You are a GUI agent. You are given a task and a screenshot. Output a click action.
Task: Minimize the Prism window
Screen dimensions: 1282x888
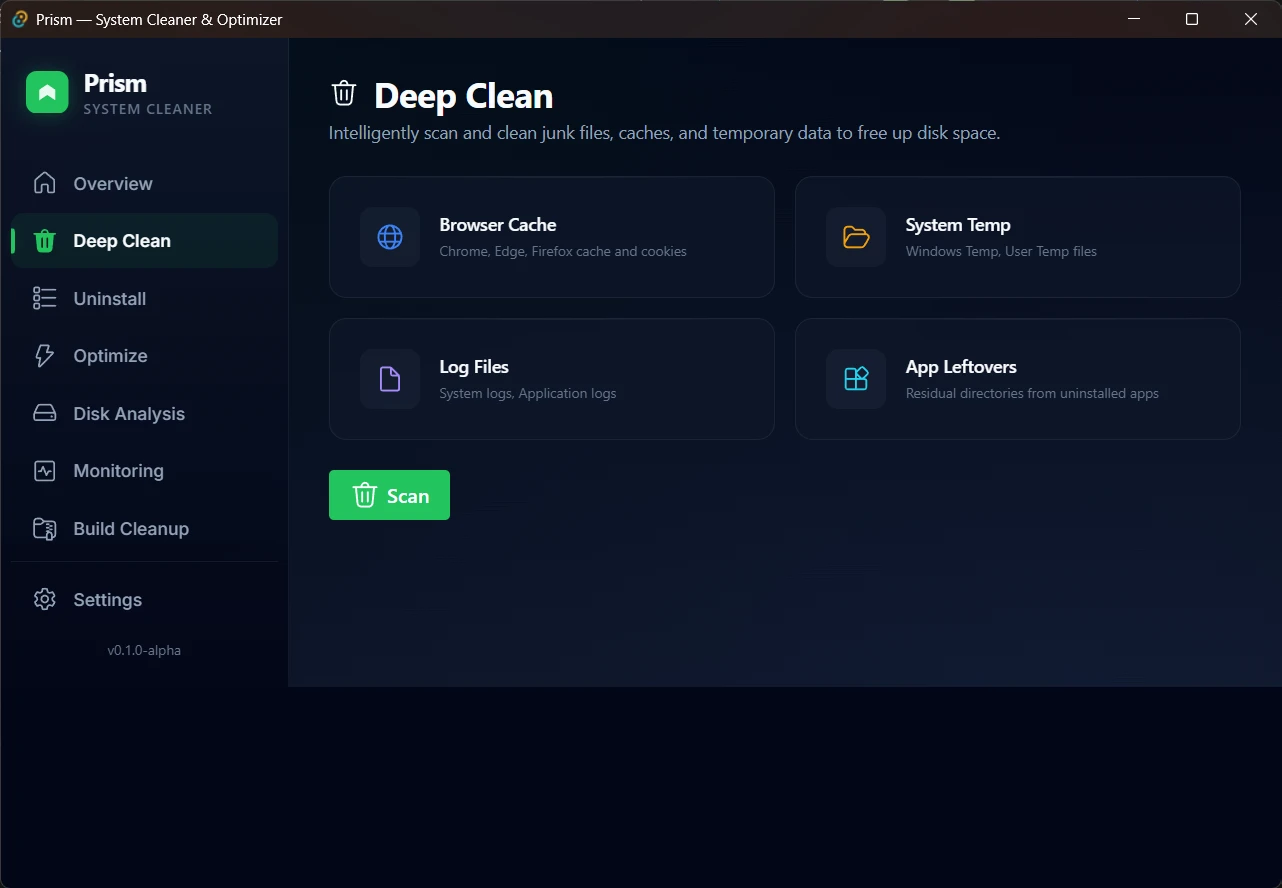(x=1134, y=19)
